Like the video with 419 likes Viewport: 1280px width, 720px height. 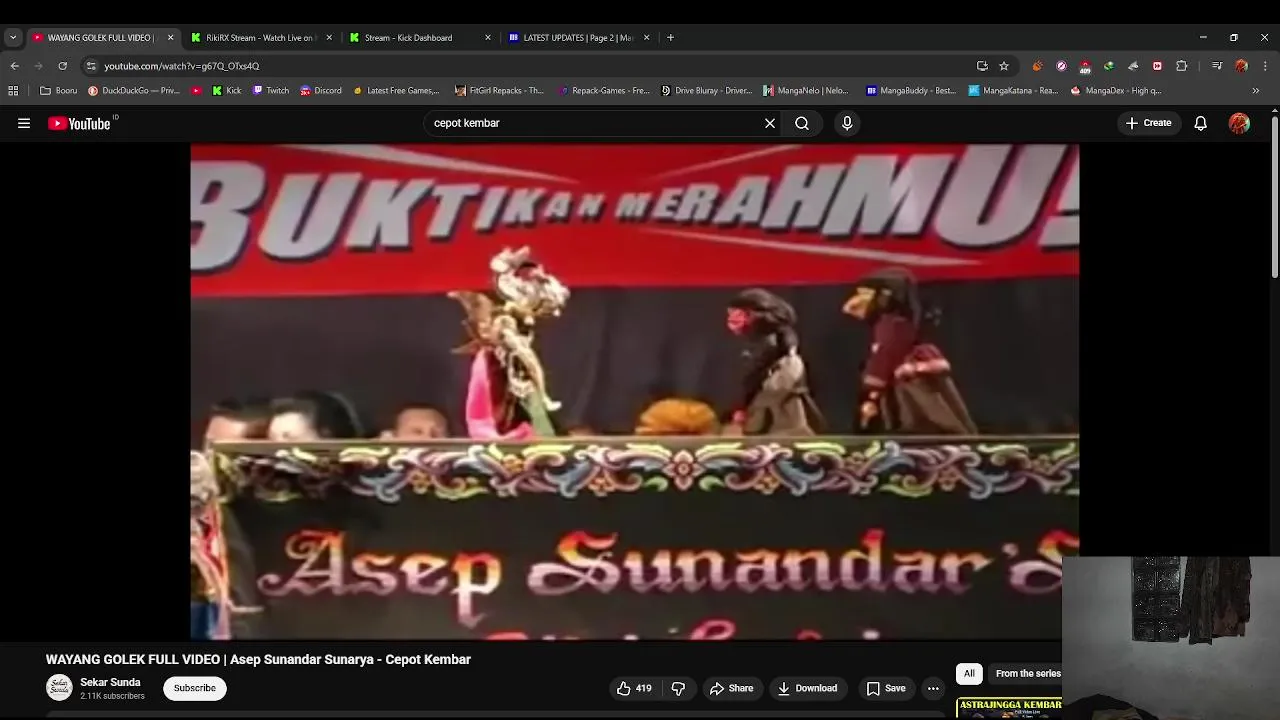(x=633, y=688)
